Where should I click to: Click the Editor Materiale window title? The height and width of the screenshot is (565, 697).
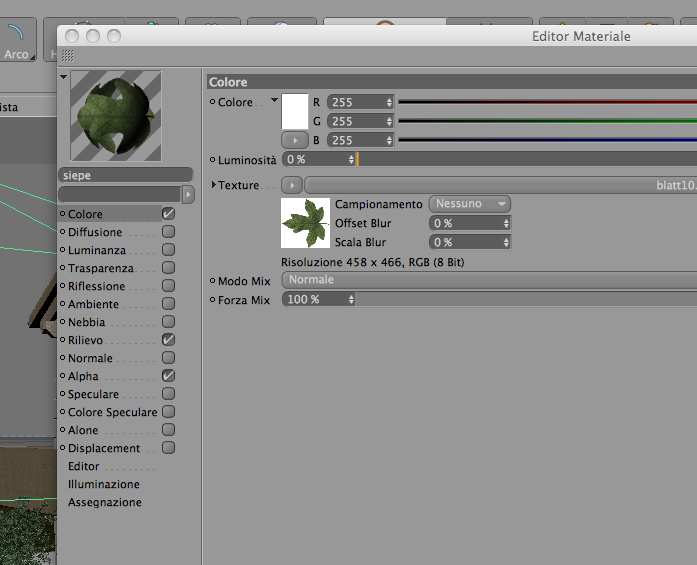(581, 36)
